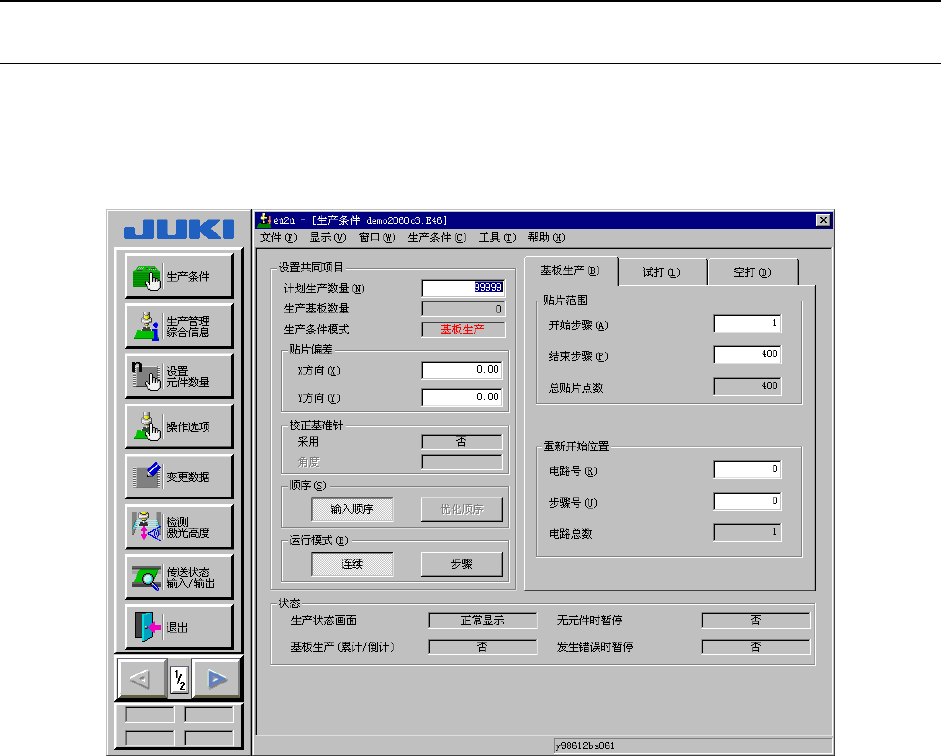Open the 生产条件(C) menu
The width and height of the screenshot is (941, 756).
(437, 238)
